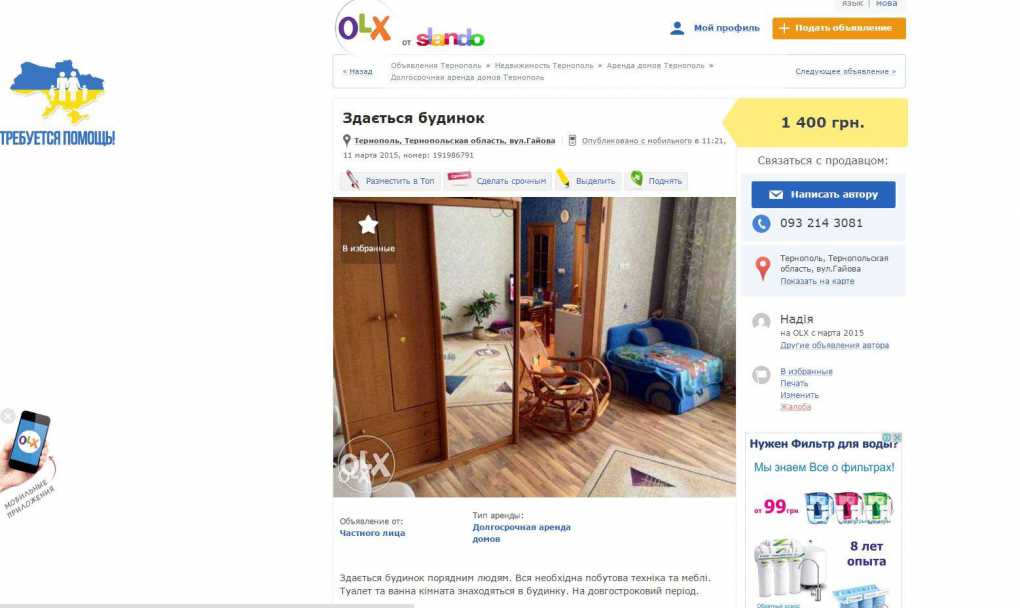Close the mobile app promo banner
The height and width of the screenshot is (608, 1020).
pyautogui.click(x=7, y=416)
